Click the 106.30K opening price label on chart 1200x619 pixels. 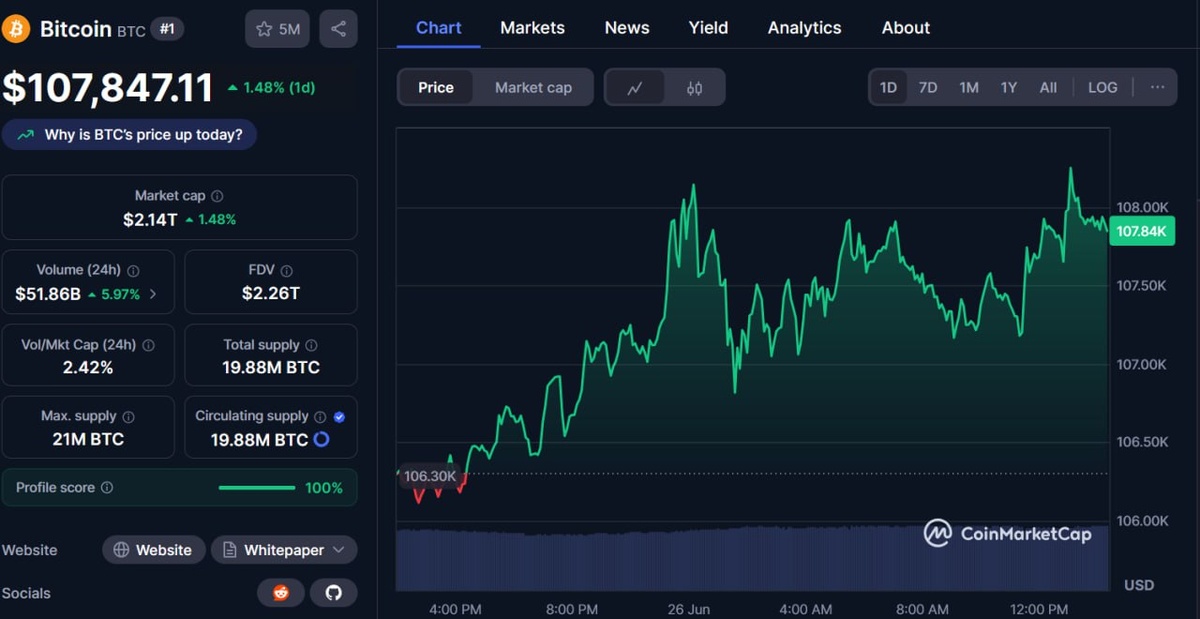pyautogui.click(x=430, y=476)
